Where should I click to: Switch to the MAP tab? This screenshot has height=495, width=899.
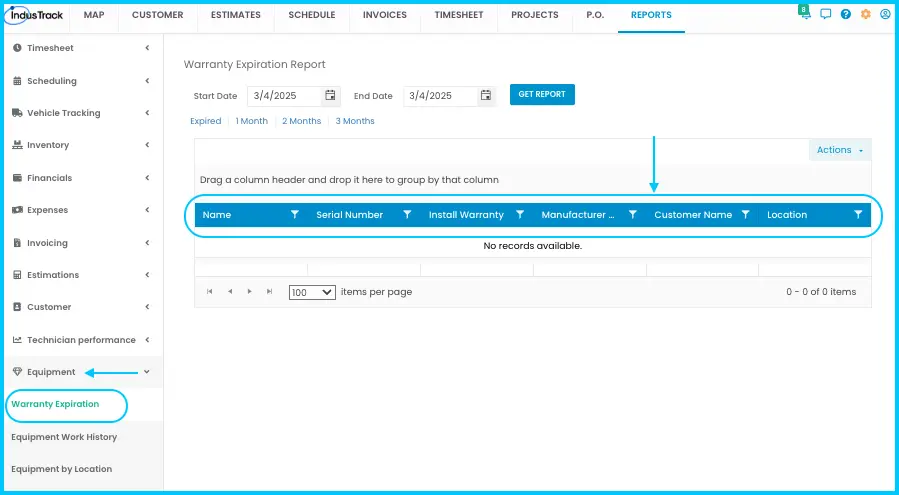pos(94,15)
